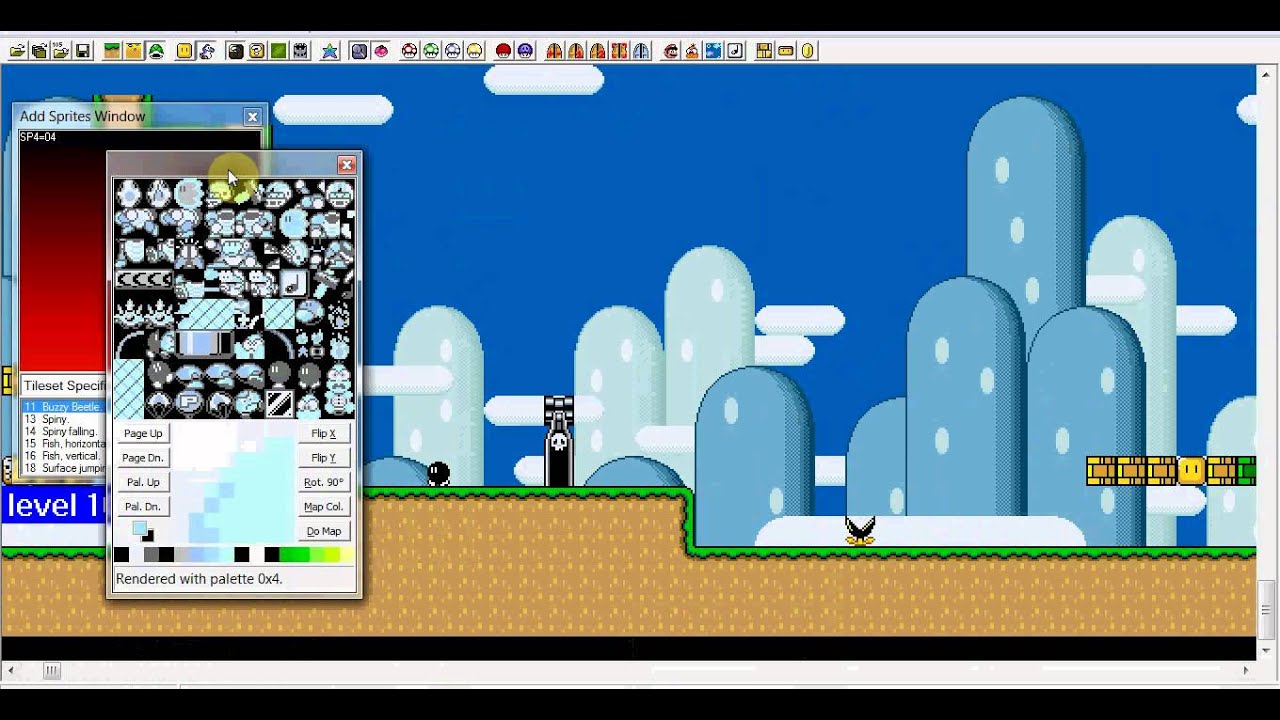Open the Tileset Specific combo box
The image size is (1280, 720).
pyautogui.click(x=63, y=385)
